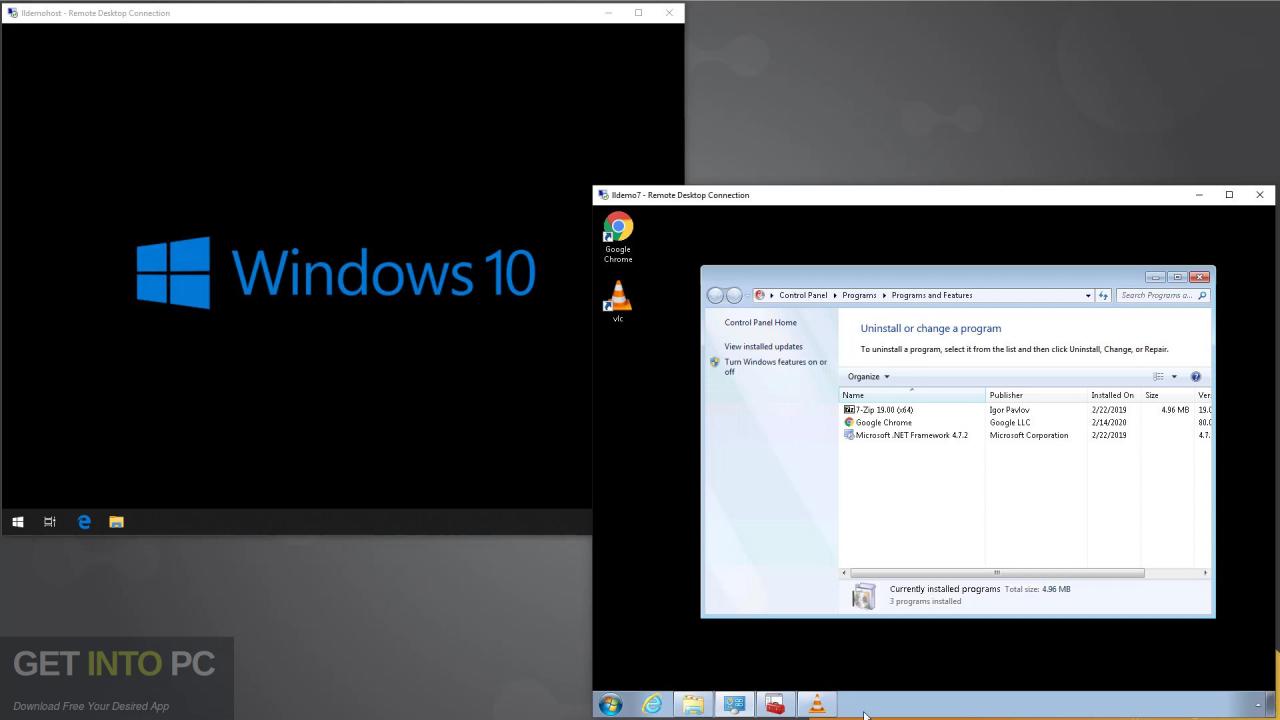Screen dimensions: 1280x720
Task: Open the help question mark icon
Action: pos(1195,377)
